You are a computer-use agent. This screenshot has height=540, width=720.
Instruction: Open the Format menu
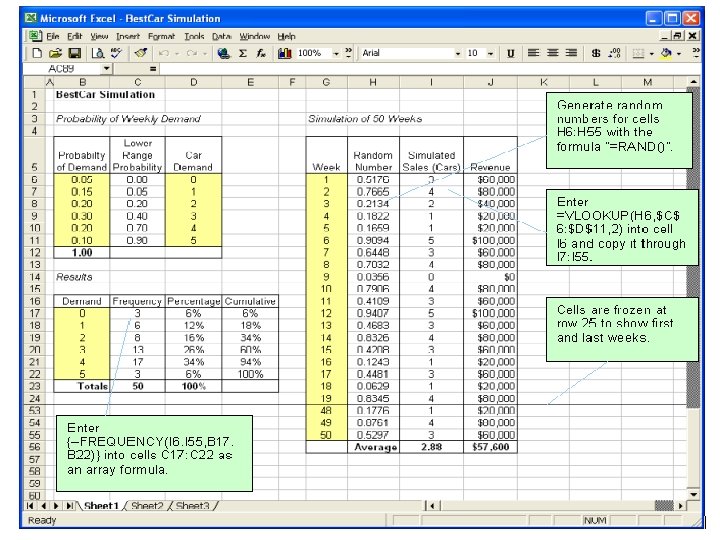click(161, 36)
